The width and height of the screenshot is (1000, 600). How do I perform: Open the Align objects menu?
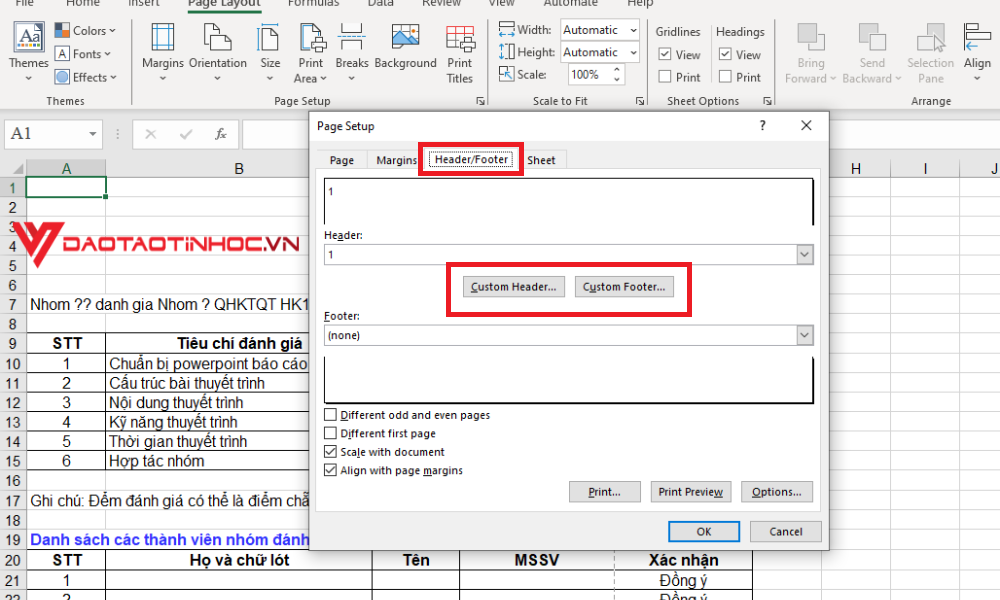point(977,52)
